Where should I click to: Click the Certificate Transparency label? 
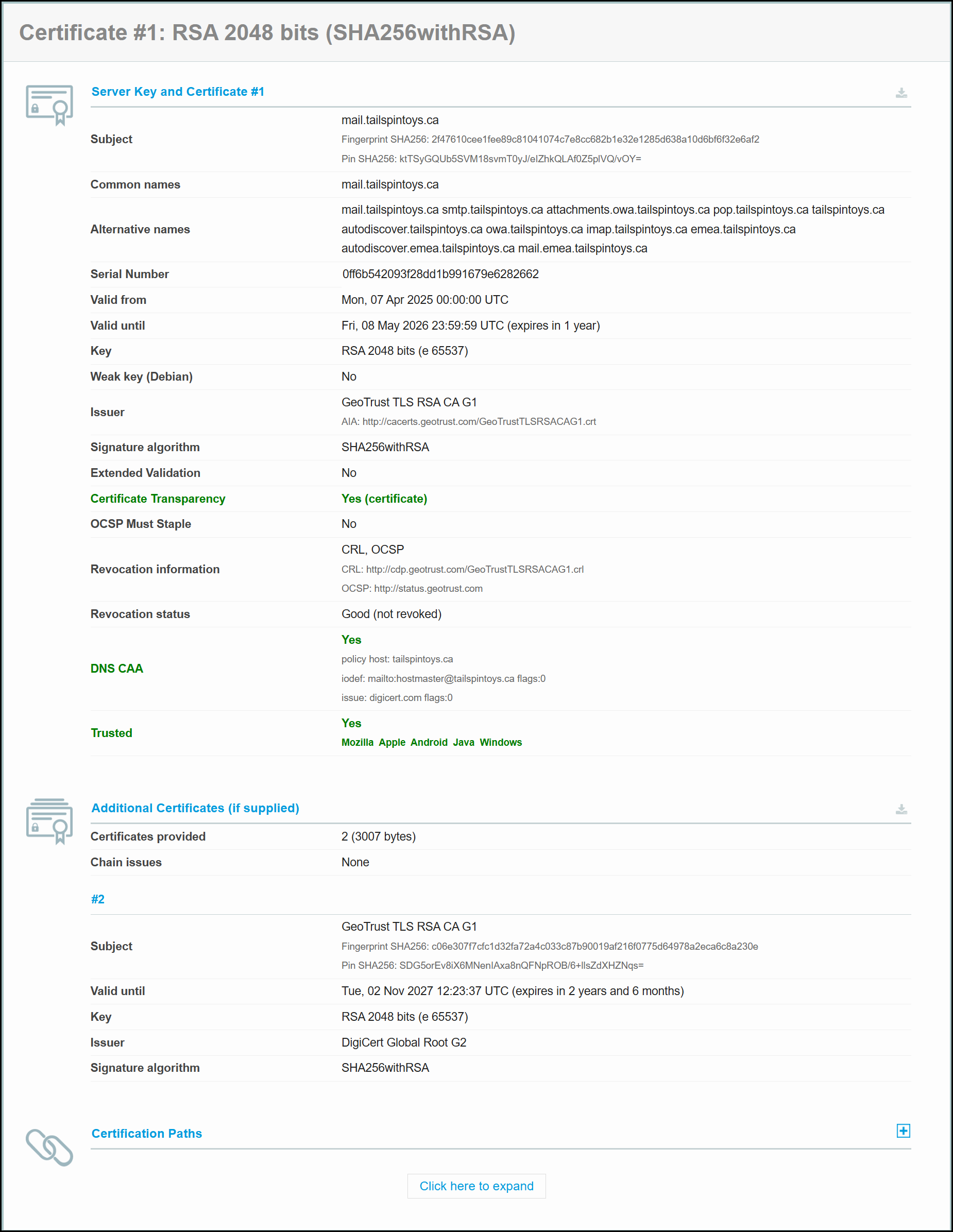coord(158,499)
